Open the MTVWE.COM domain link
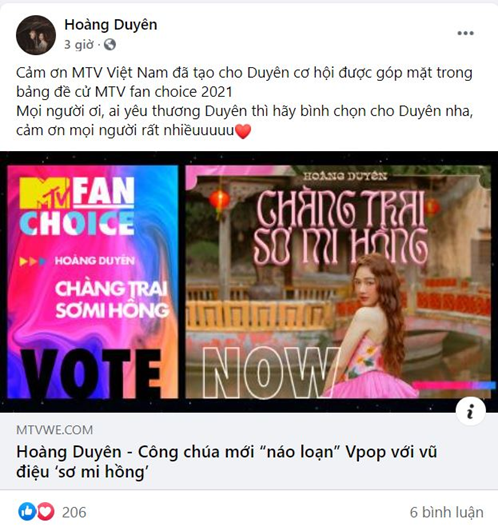 [55, 430]
